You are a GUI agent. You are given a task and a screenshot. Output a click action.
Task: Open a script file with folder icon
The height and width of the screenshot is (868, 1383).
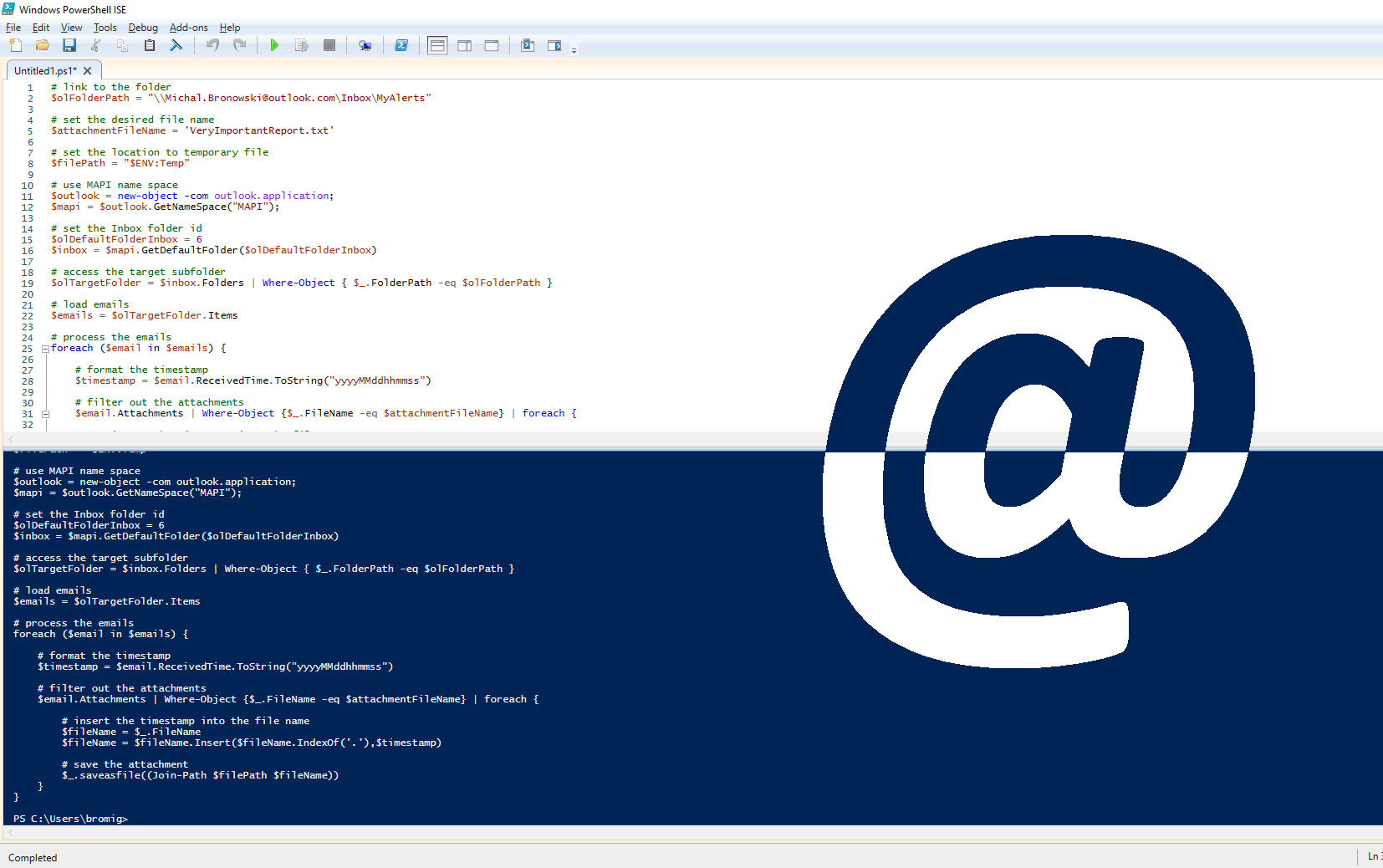(43, 45)
